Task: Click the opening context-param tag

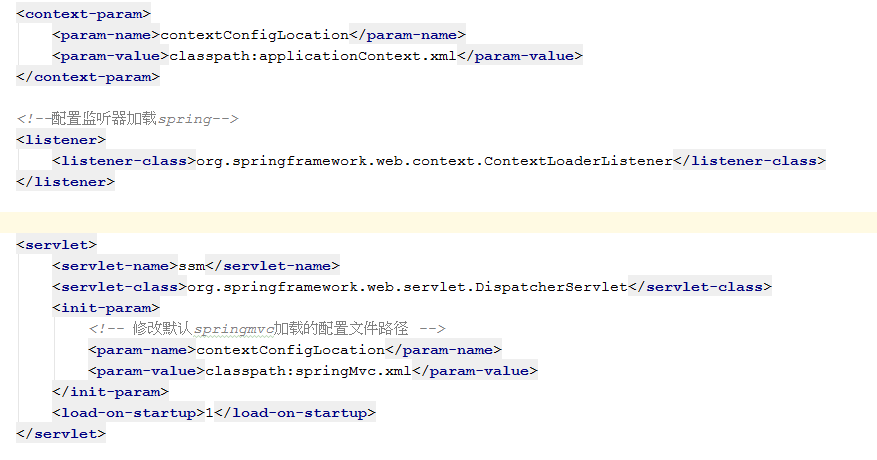Action: pos(83,13)
